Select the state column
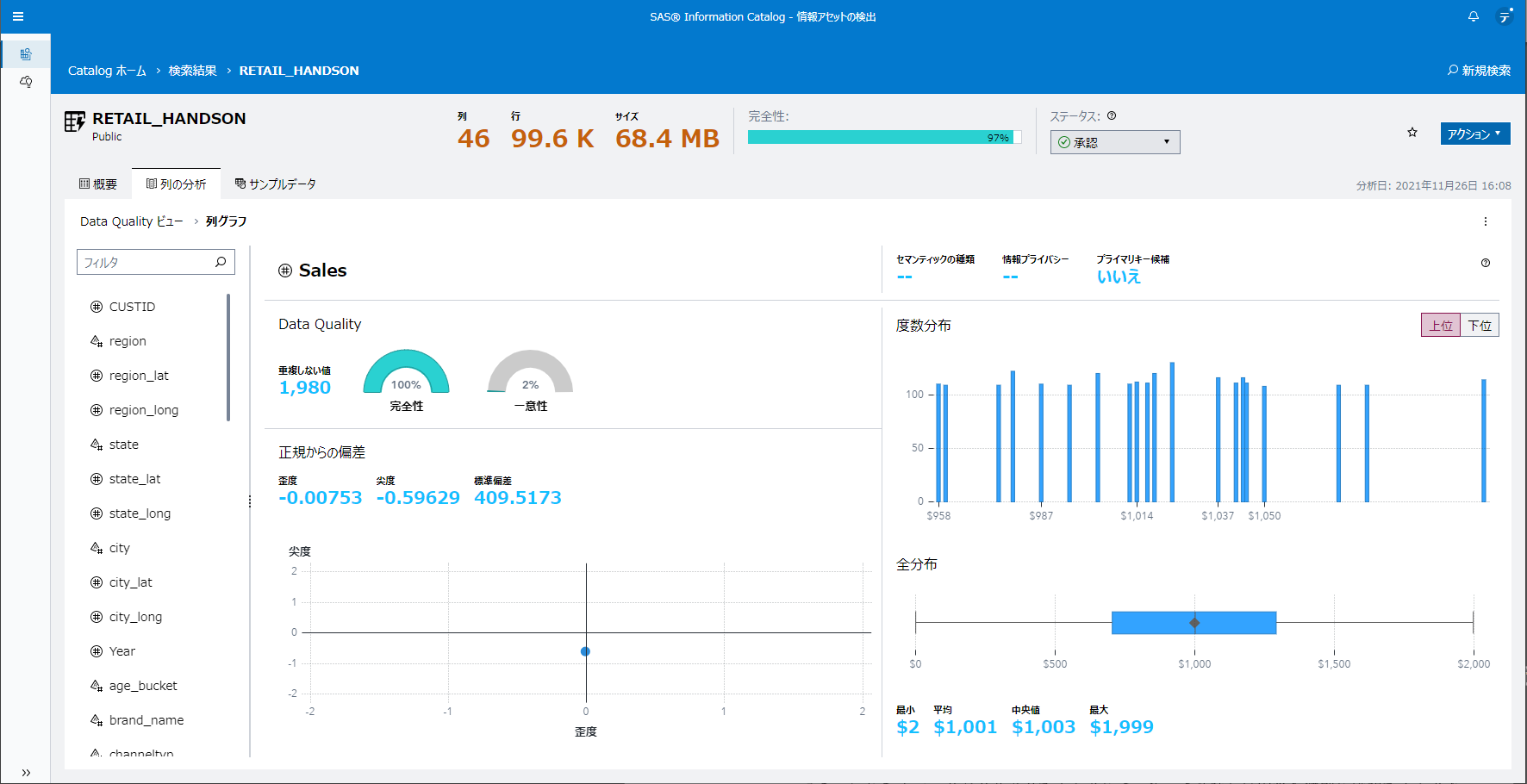Screen dimensions: 1527x784 [123, 445]
